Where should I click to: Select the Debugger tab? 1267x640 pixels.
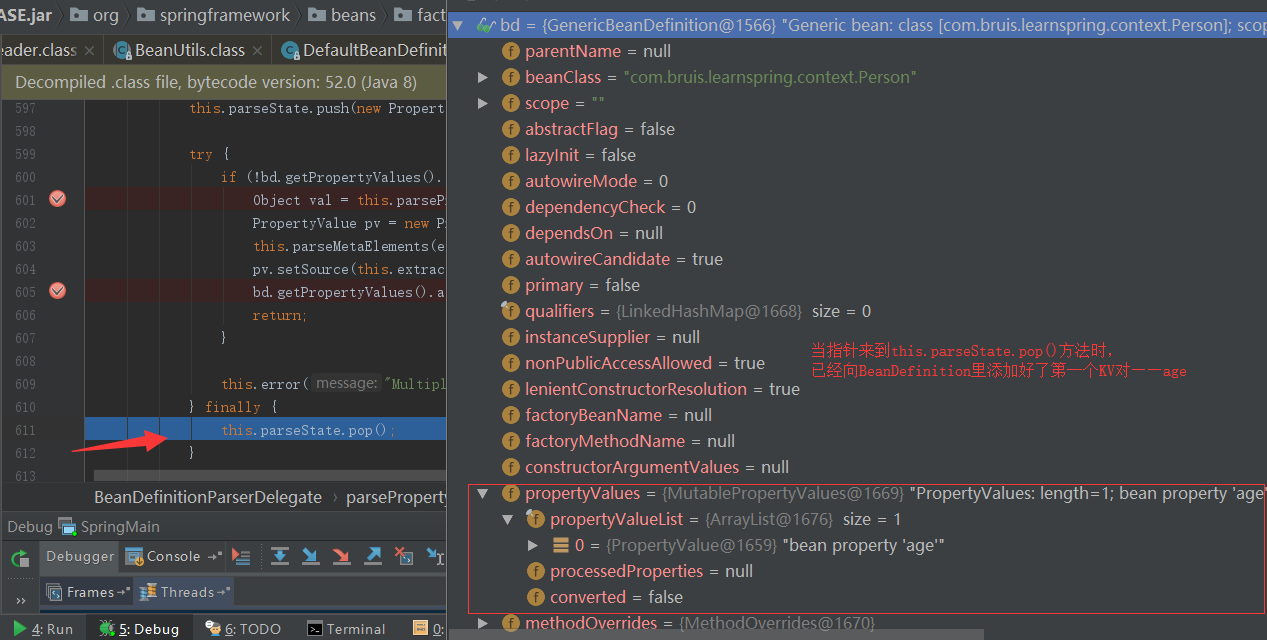pos(80,556)
